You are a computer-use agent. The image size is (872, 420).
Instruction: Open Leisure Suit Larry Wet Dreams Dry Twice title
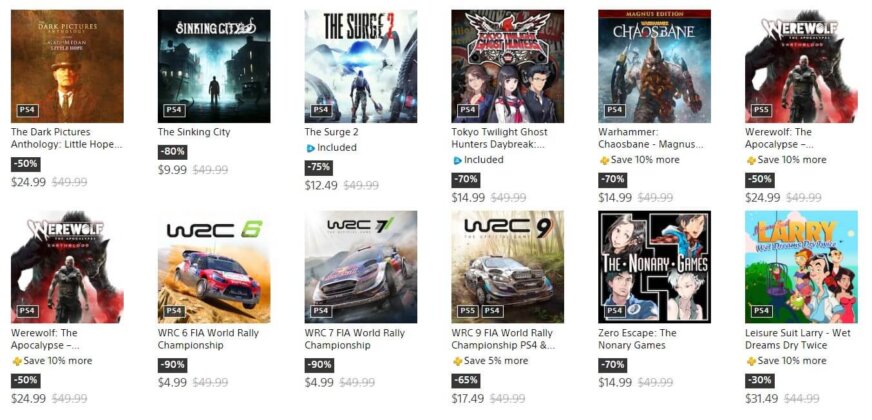(794, 339)
